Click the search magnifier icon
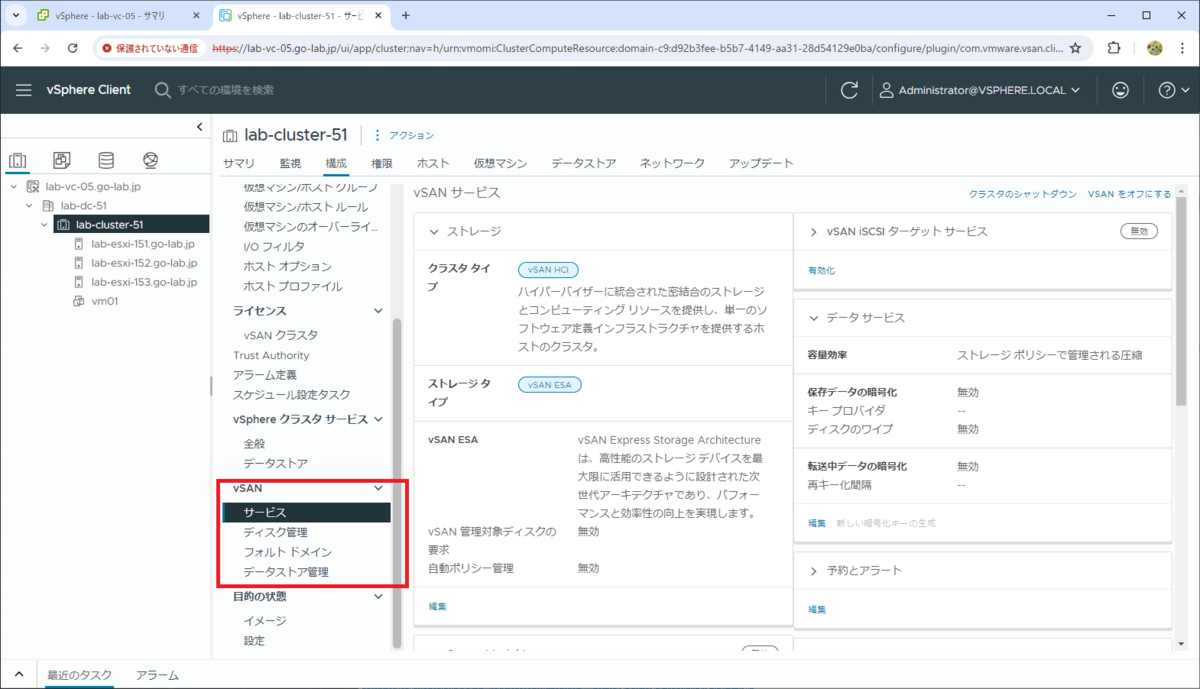Viewport: 1200px width, 689px height. click(163, 90)
